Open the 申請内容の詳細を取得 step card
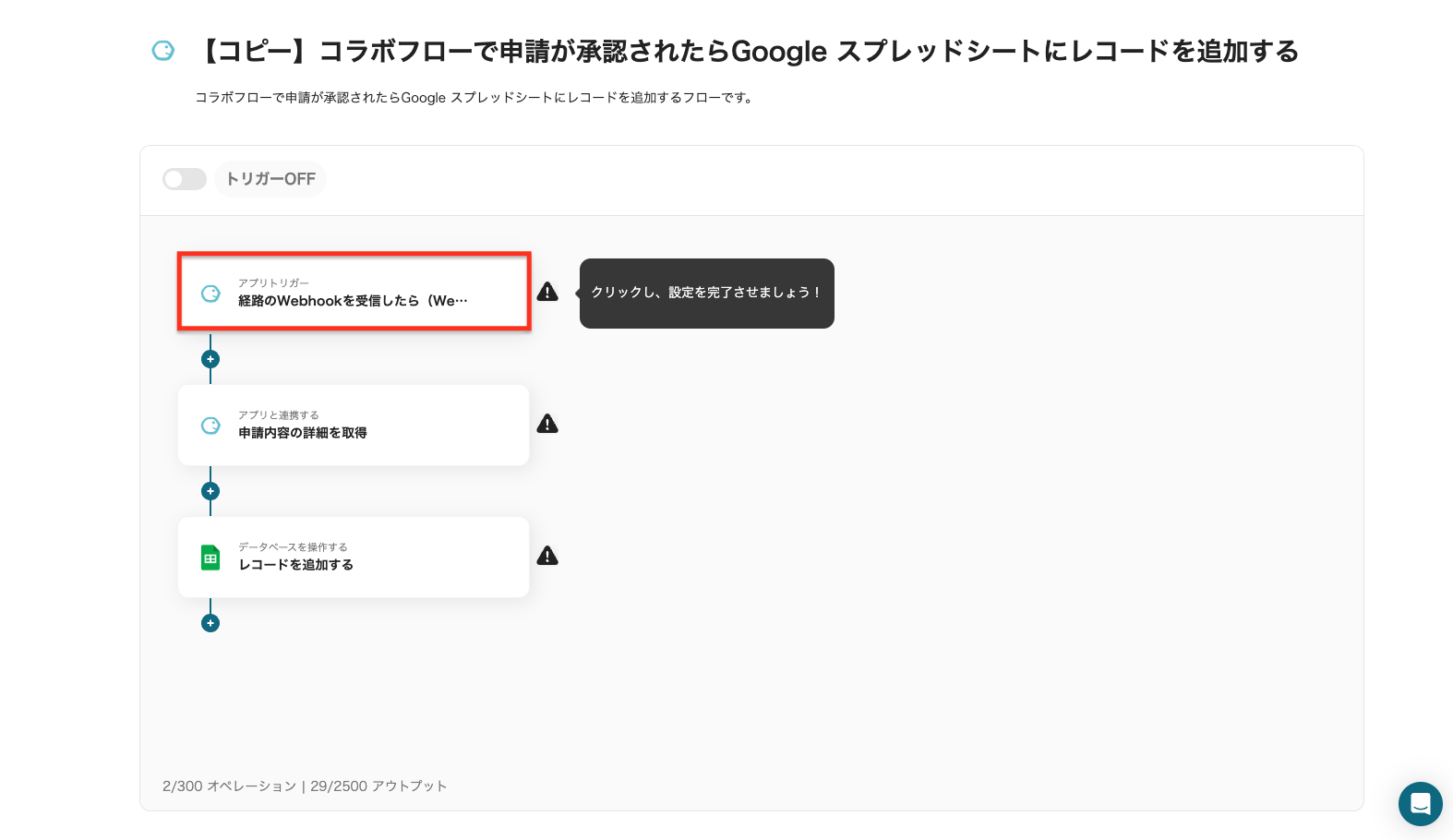Screen dimensions: 1453x840 354,425
